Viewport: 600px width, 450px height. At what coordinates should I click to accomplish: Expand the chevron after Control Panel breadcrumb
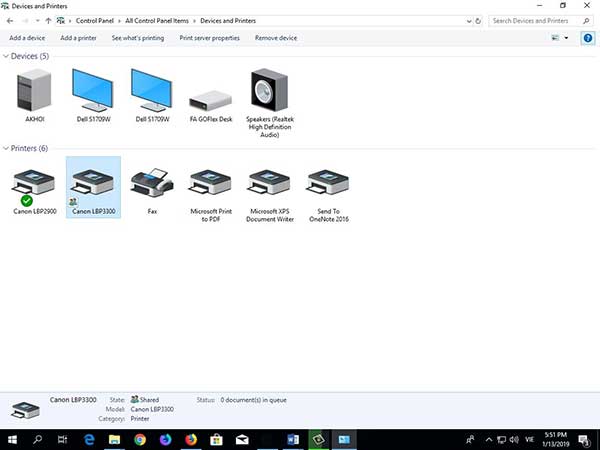tap(119, 21)
